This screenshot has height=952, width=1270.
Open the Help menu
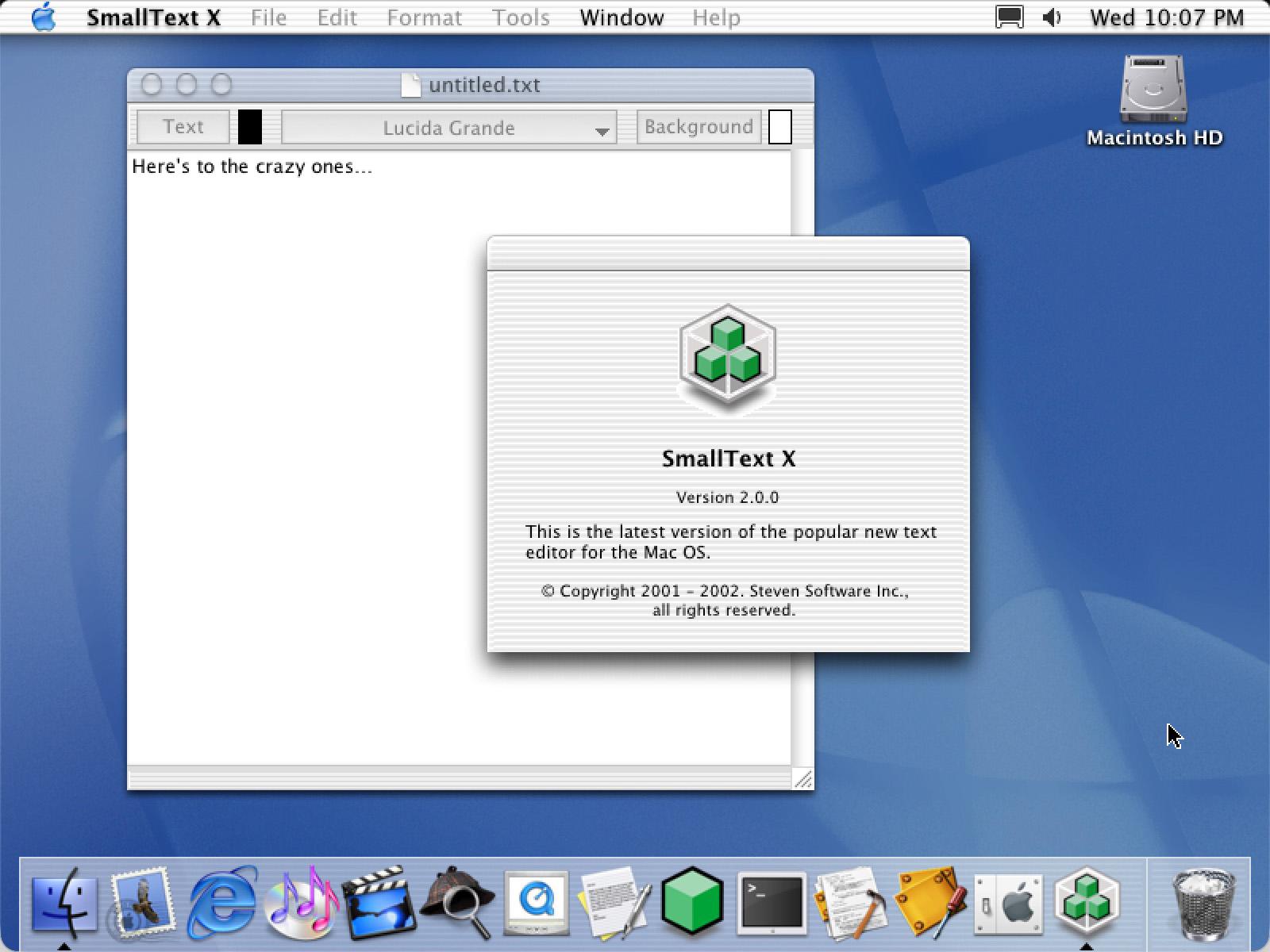pos(716,17)
